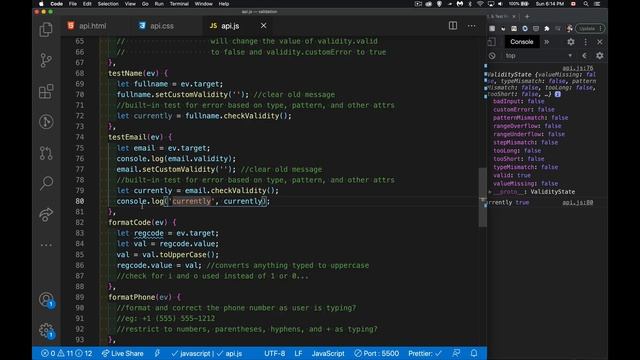640x360 pixels.
Task: Open the Accounts menu icon
Action: [x=47, y=300]
